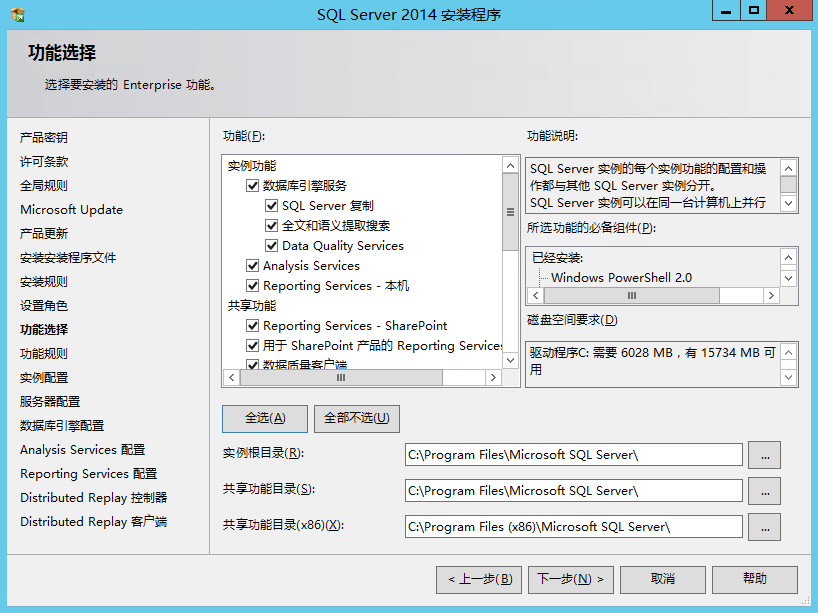818x613 pixels.
Task: Uncheck Data Quality Services checkbox
Action: point(271,245)
